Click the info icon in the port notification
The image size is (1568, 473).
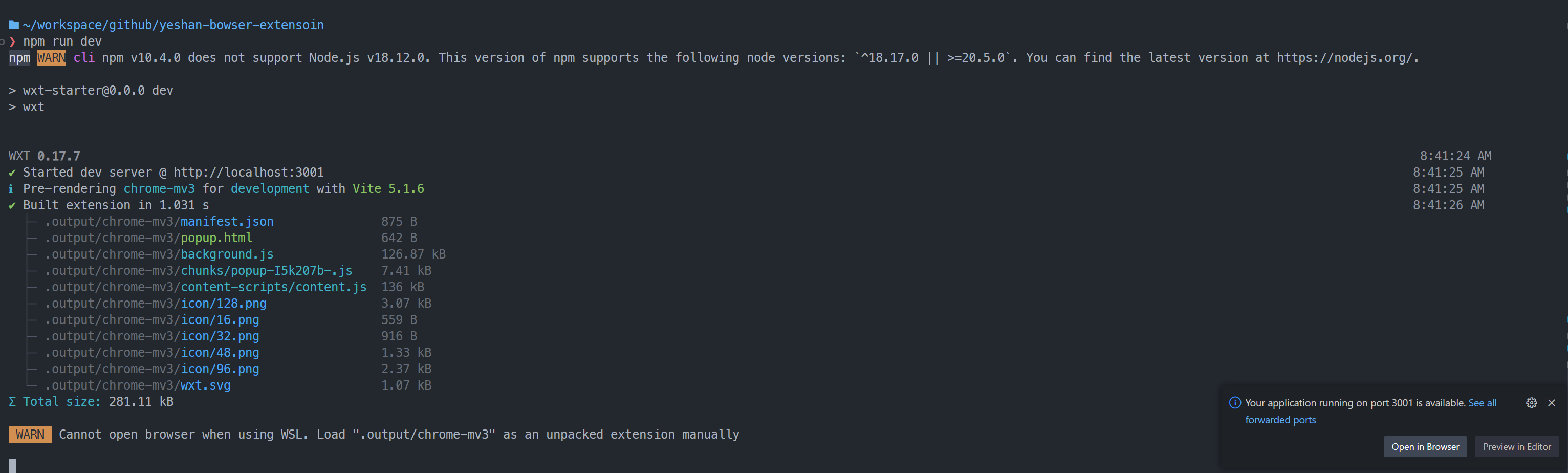click(1235, 402)
